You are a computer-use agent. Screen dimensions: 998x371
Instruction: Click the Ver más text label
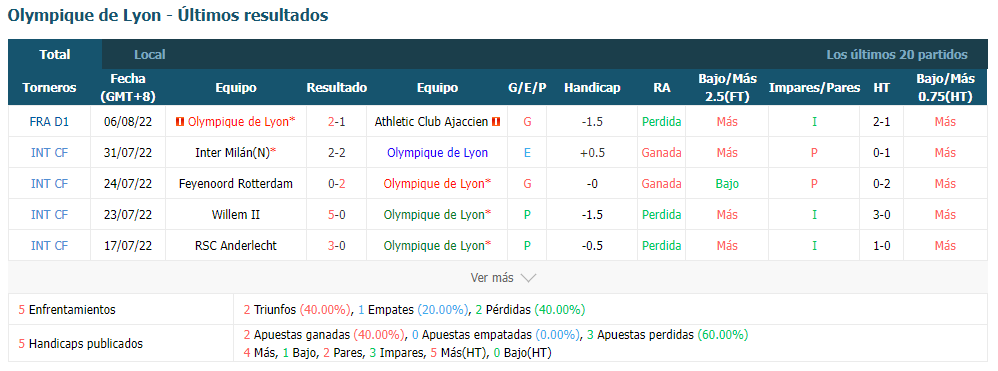(x=491, y=278)
